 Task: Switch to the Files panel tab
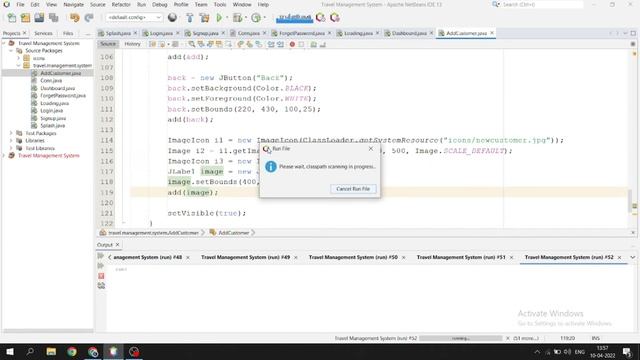(68, 33)
